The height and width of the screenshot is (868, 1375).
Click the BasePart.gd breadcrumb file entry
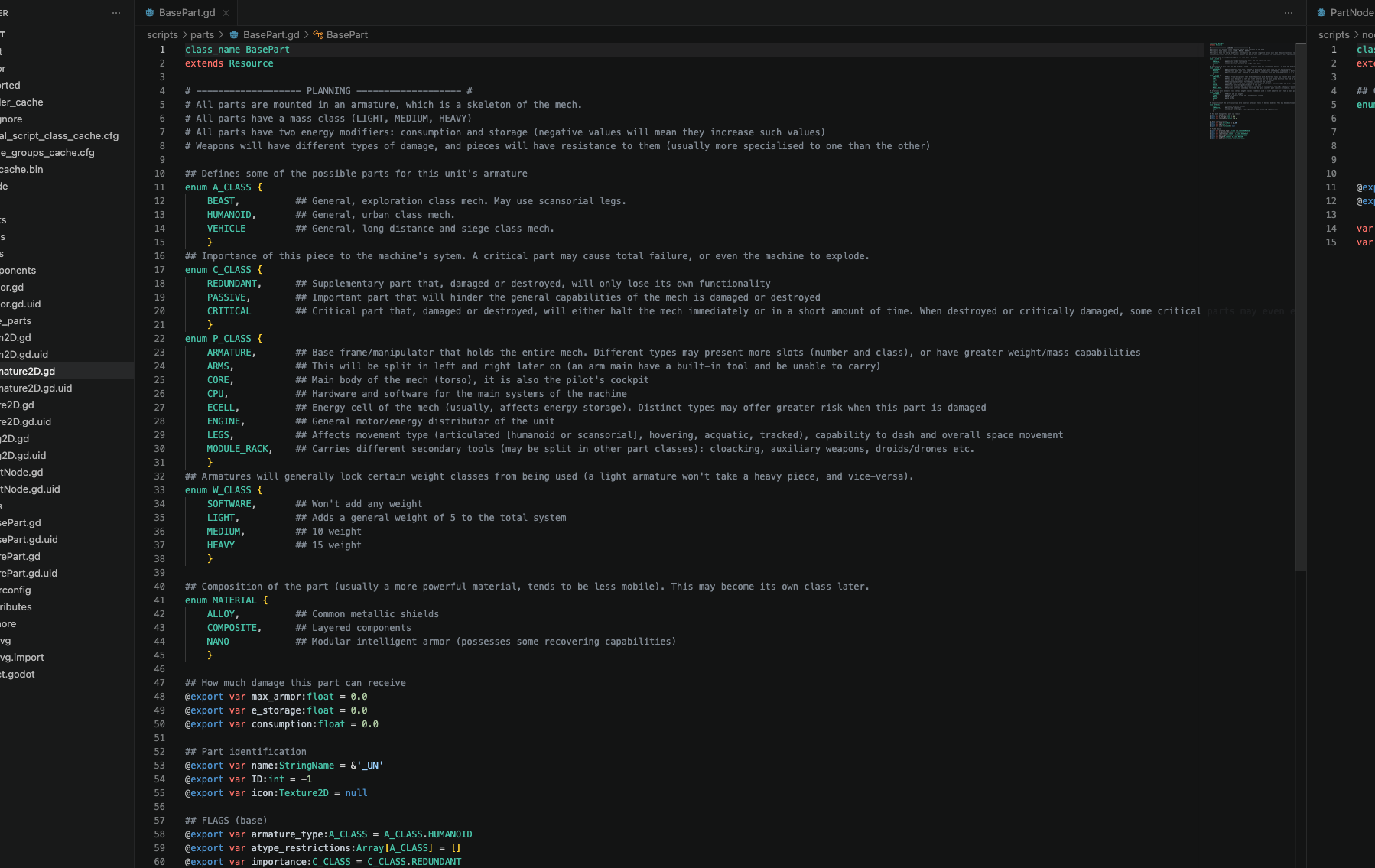[x=265, y=35]
